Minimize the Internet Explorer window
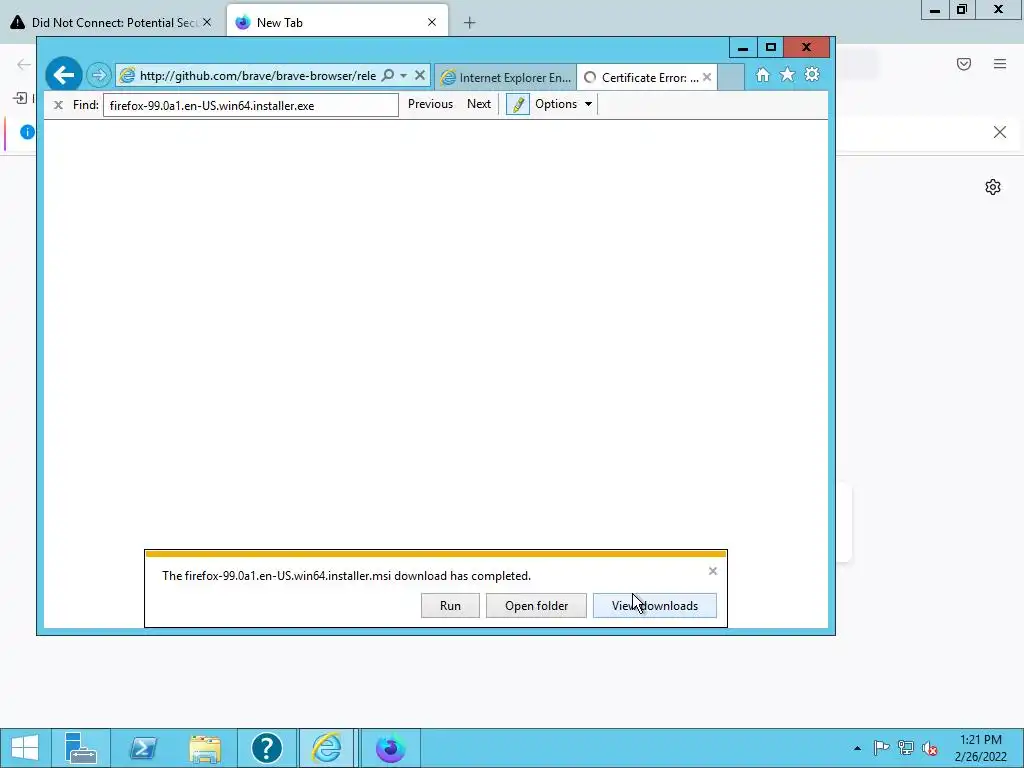This screenshot has height=768, width=1024. click(743, 47)
